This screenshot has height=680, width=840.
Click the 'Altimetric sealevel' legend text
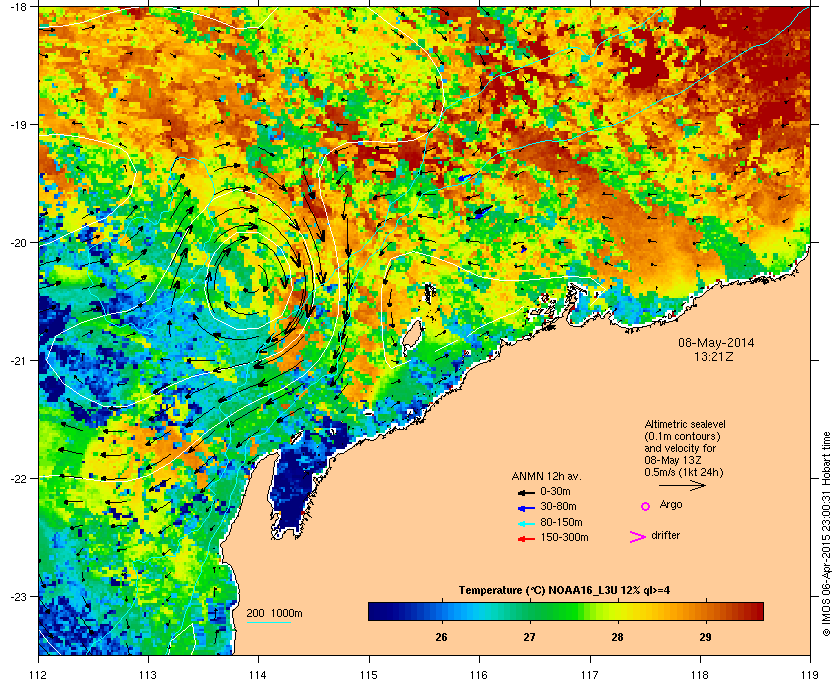(685, 424)
